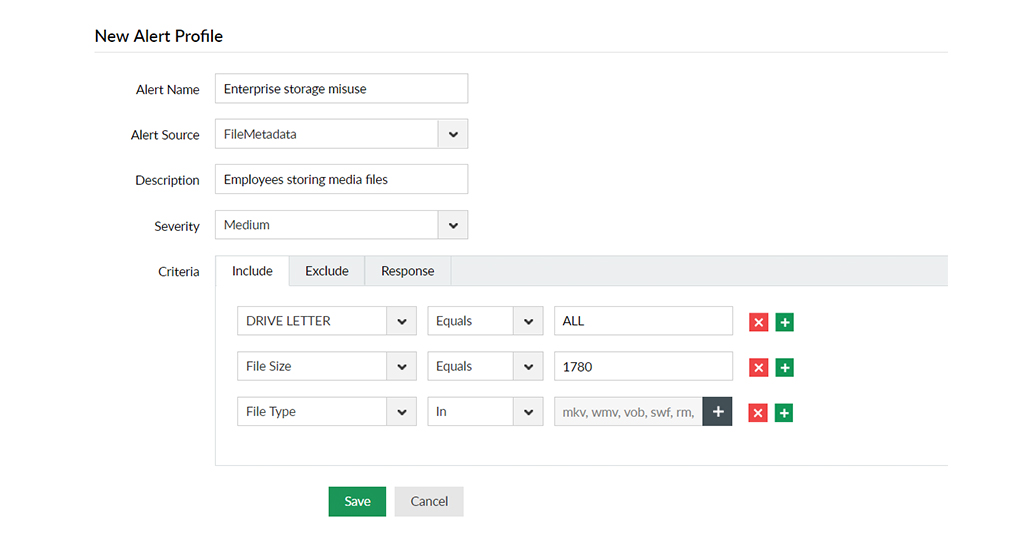Add a row after DRIVE LETTER criteria

point(785,322)
